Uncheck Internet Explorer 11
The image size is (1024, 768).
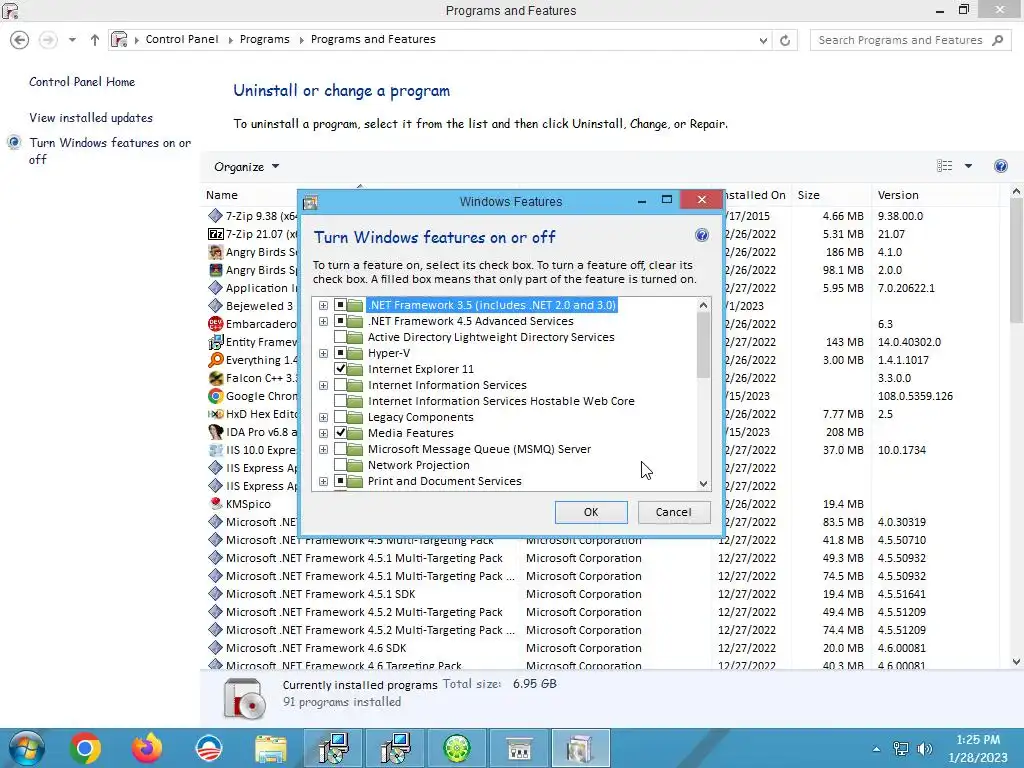pyautogui.click(x=340, y=369)
